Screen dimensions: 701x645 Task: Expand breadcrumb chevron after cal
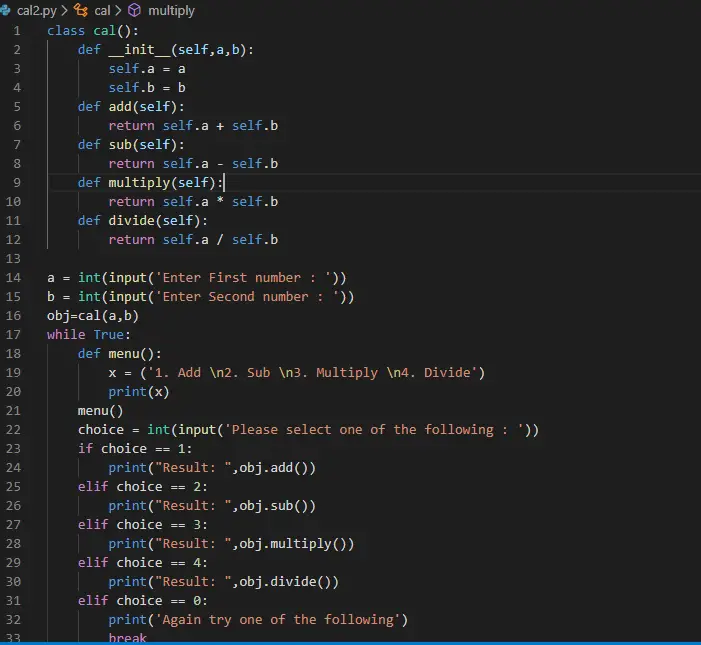pyautogui.click(x=118, y=10)
